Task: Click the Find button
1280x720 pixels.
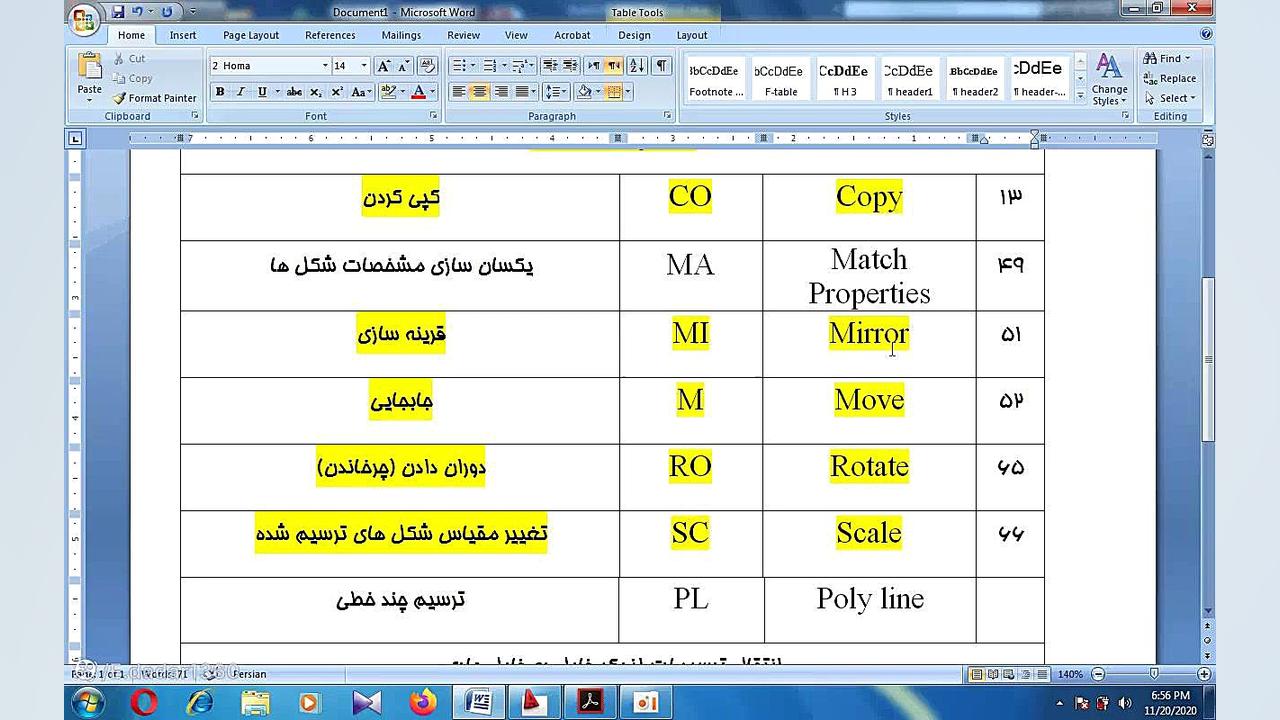Action: 1168,58
